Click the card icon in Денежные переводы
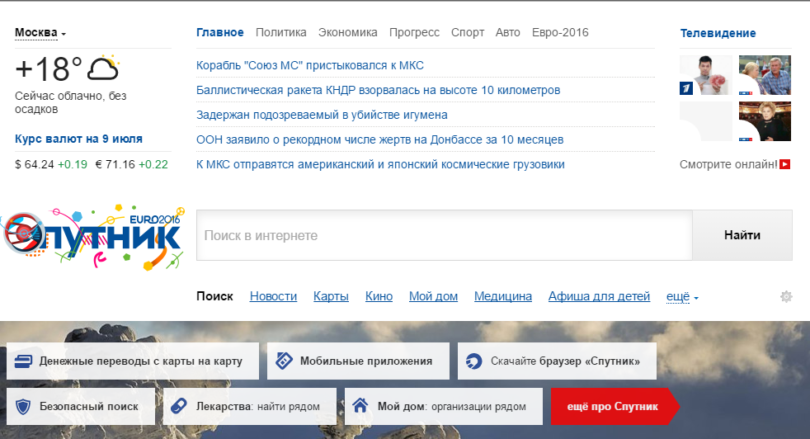The width and height of the screenshot is (810, 439). [23, 361]
